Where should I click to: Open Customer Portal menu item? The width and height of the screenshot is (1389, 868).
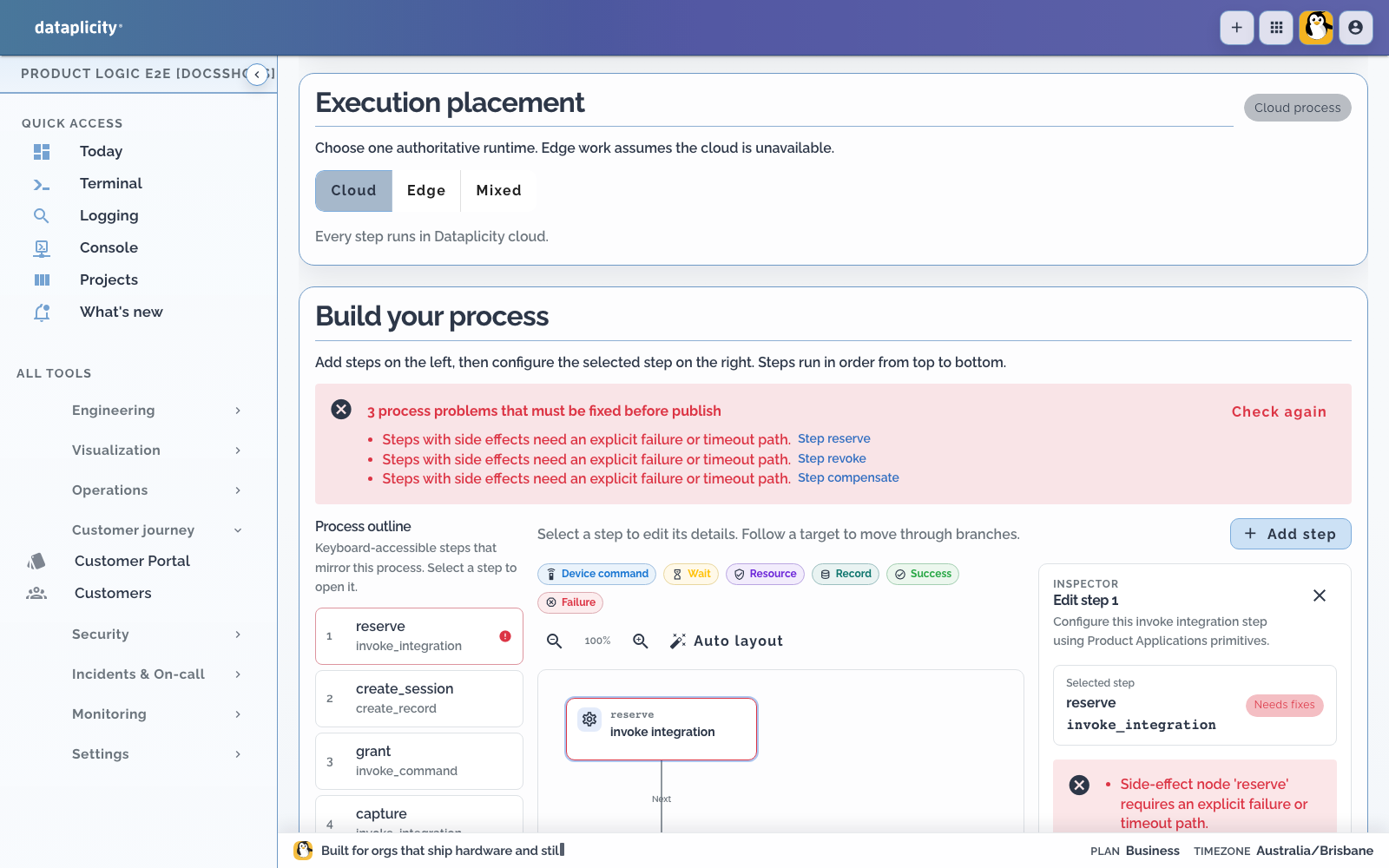(132, 562)
